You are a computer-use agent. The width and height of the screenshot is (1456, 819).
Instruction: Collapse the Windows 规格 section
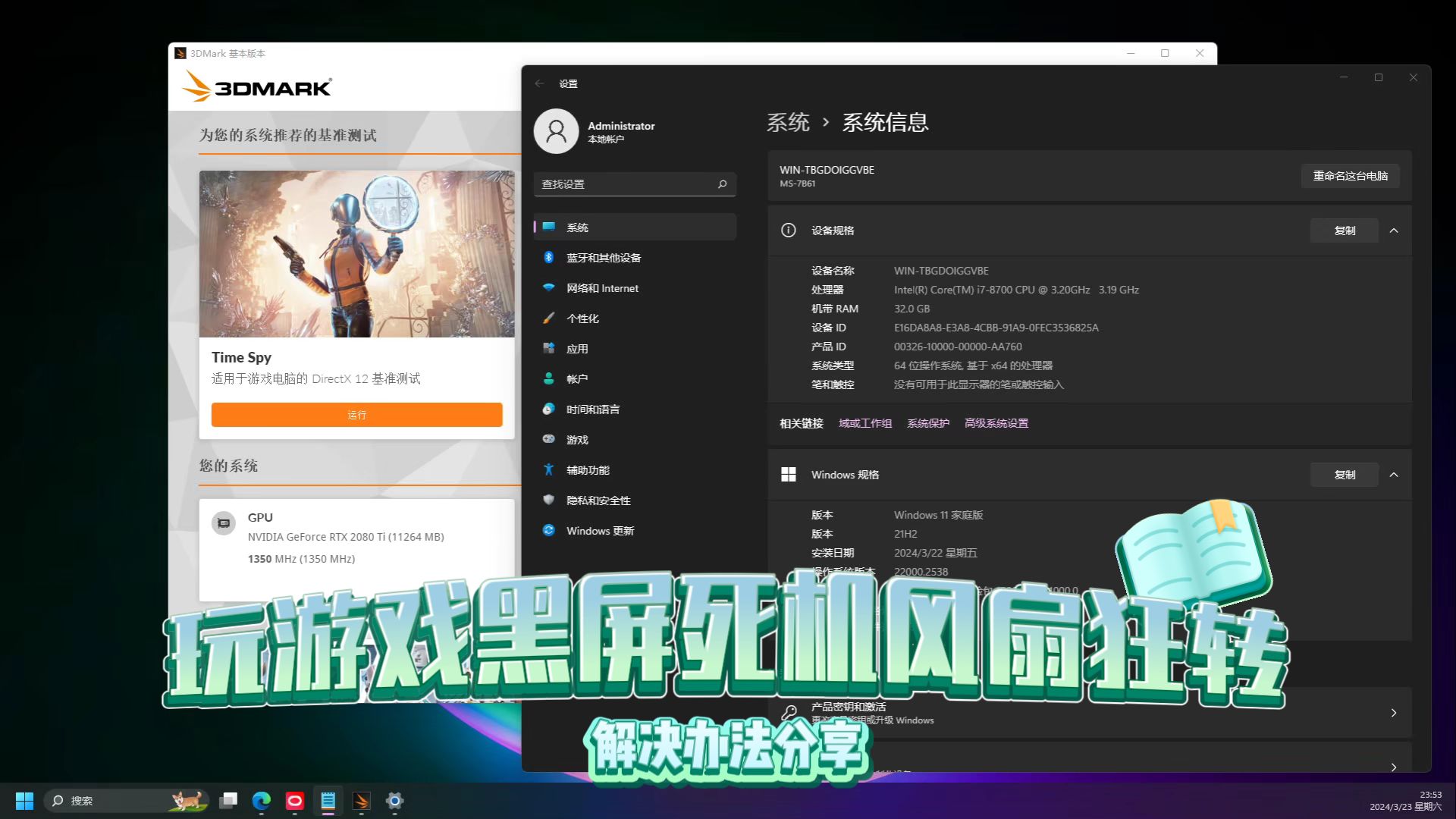tap(1394, 475)
